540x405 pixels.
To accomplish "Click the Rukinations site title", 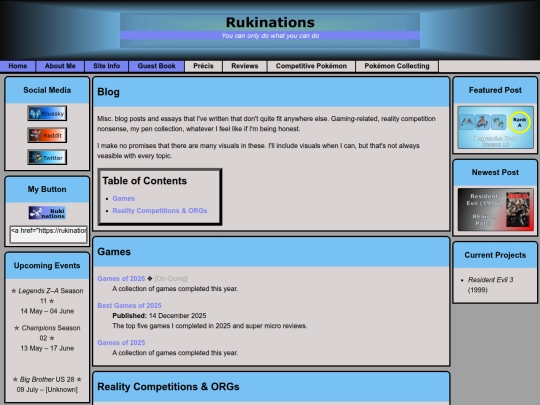I will pos(270,22).
